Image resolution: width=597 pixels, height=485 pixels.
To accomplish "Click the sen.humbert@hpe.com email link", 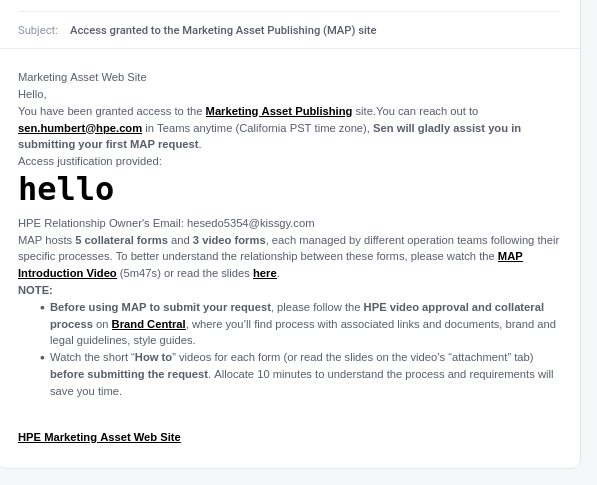I will click(80, 128).
